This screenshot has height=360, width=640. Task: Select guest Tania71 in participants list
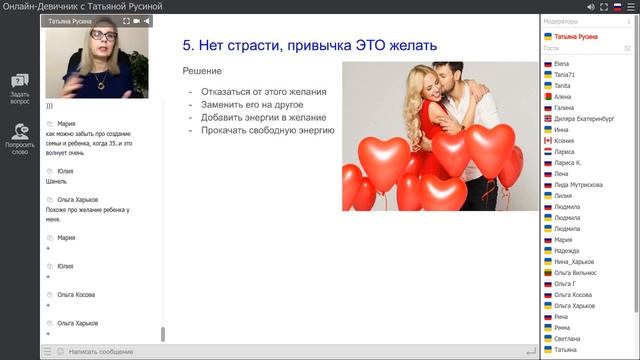564,75
